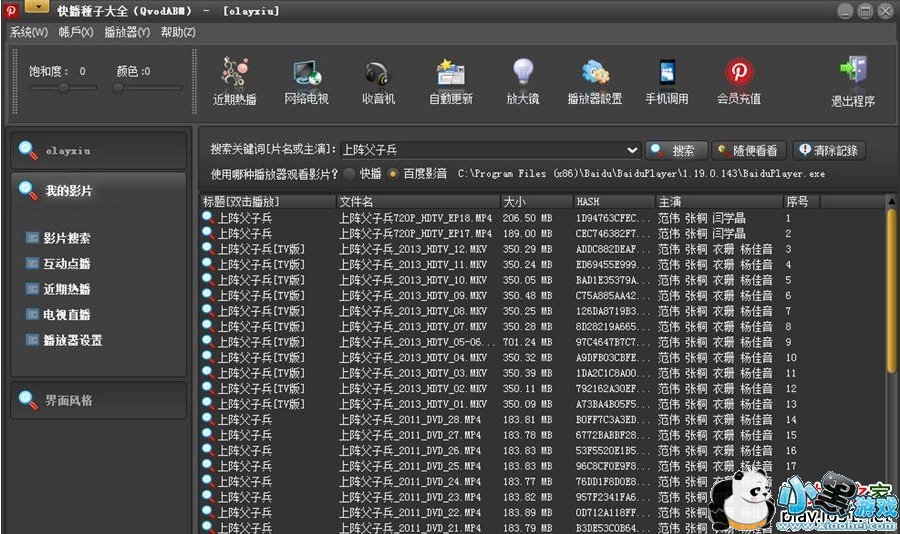
Task: Open 电视直播 in the sidebar
Action: pos(67,315)
